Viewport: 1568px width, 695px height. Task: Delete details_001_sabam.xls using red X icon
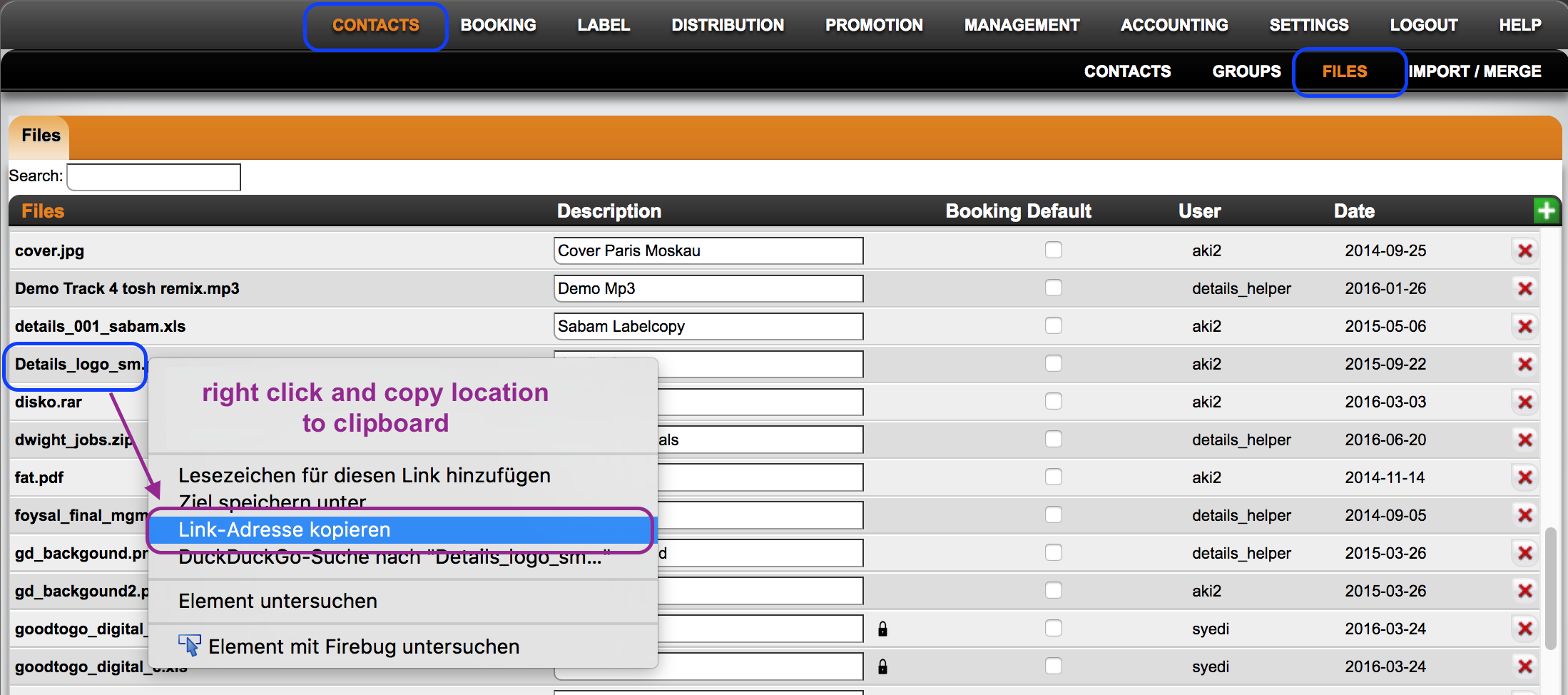(x=1525, y=326)
